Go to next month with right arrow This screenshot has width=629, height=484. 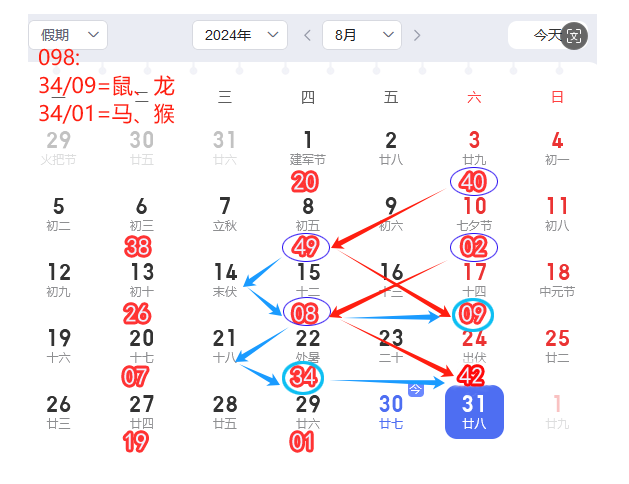(x=416, y=36)
